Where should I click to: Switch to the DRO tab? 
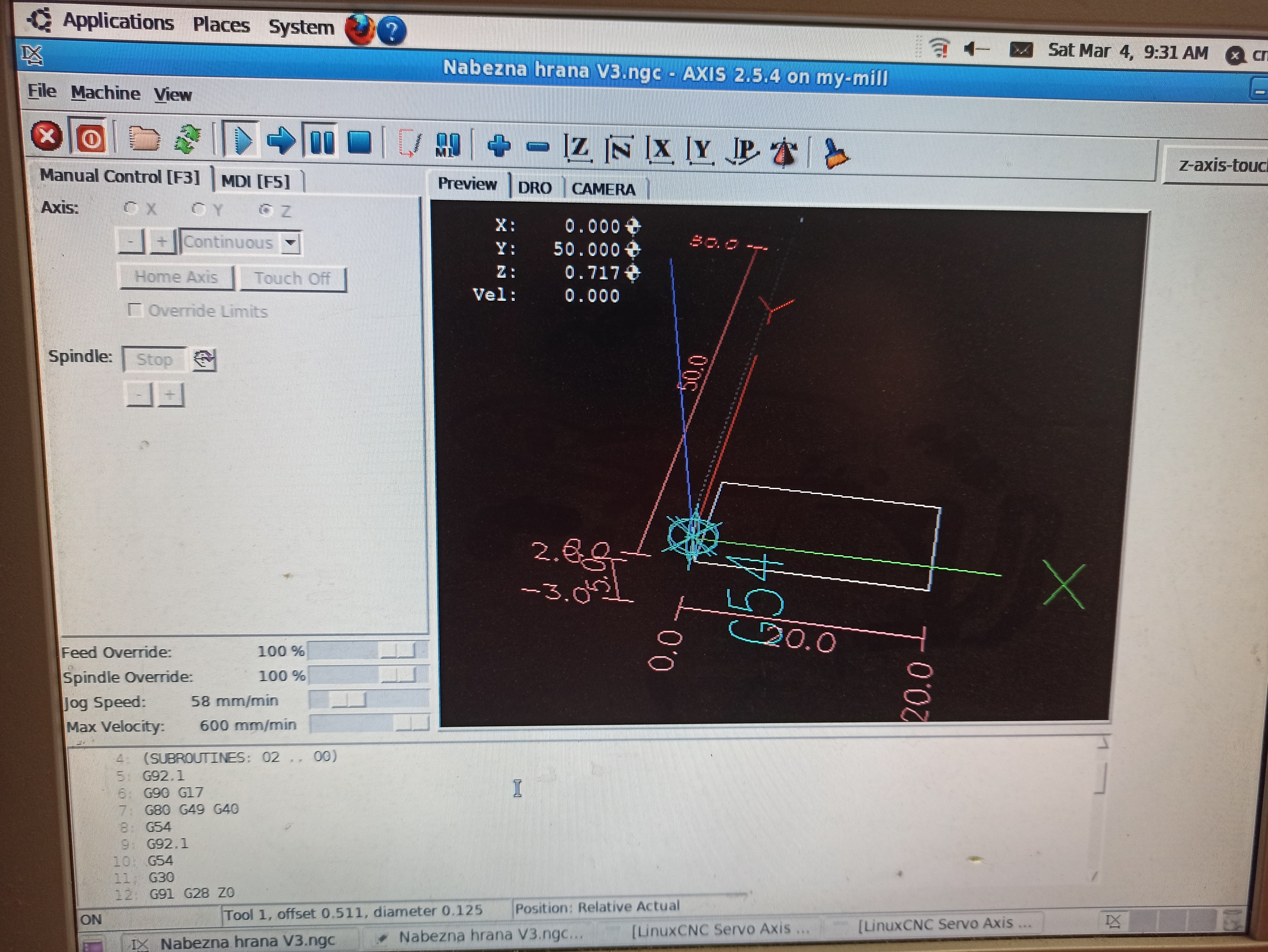coord(534,188)
